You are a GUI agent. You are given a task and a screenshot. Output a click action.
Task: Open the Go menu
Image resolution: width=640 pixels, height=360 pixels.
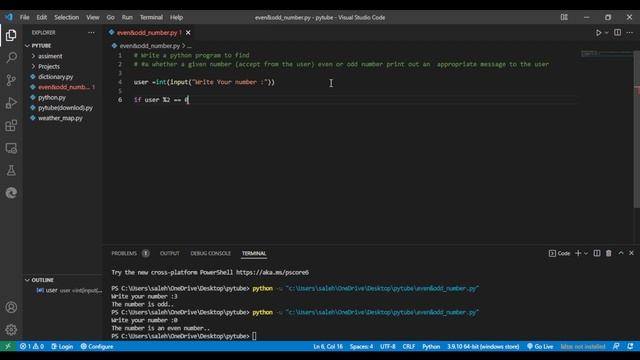coord(111,17)
